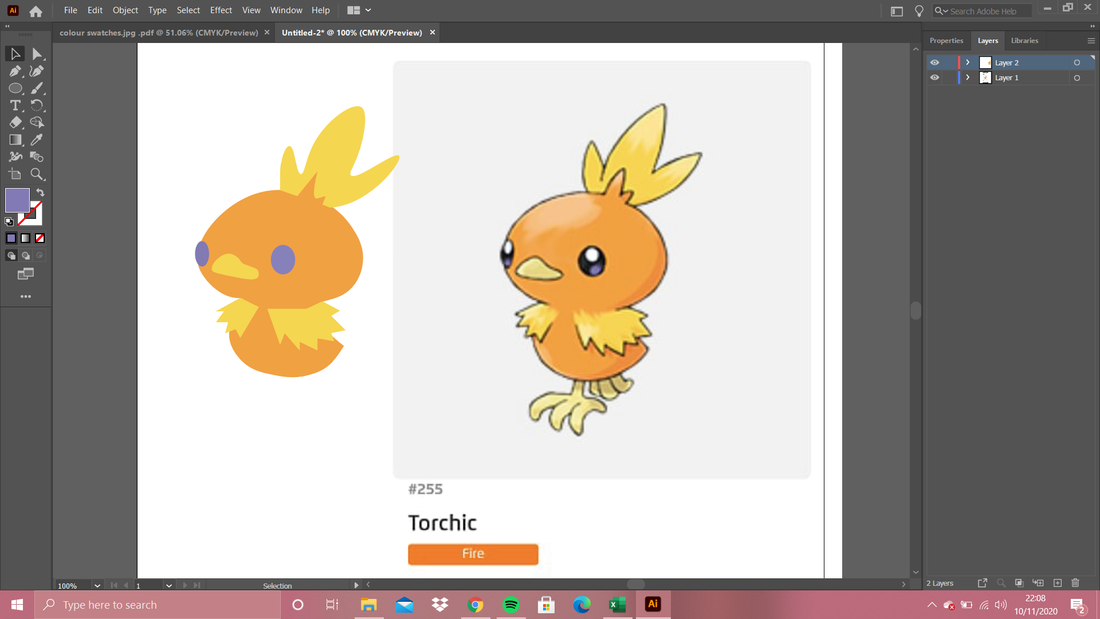Screen dimensions: 1100x619
Task: Pick the Artboard tool
Action: tap(15, 174)
